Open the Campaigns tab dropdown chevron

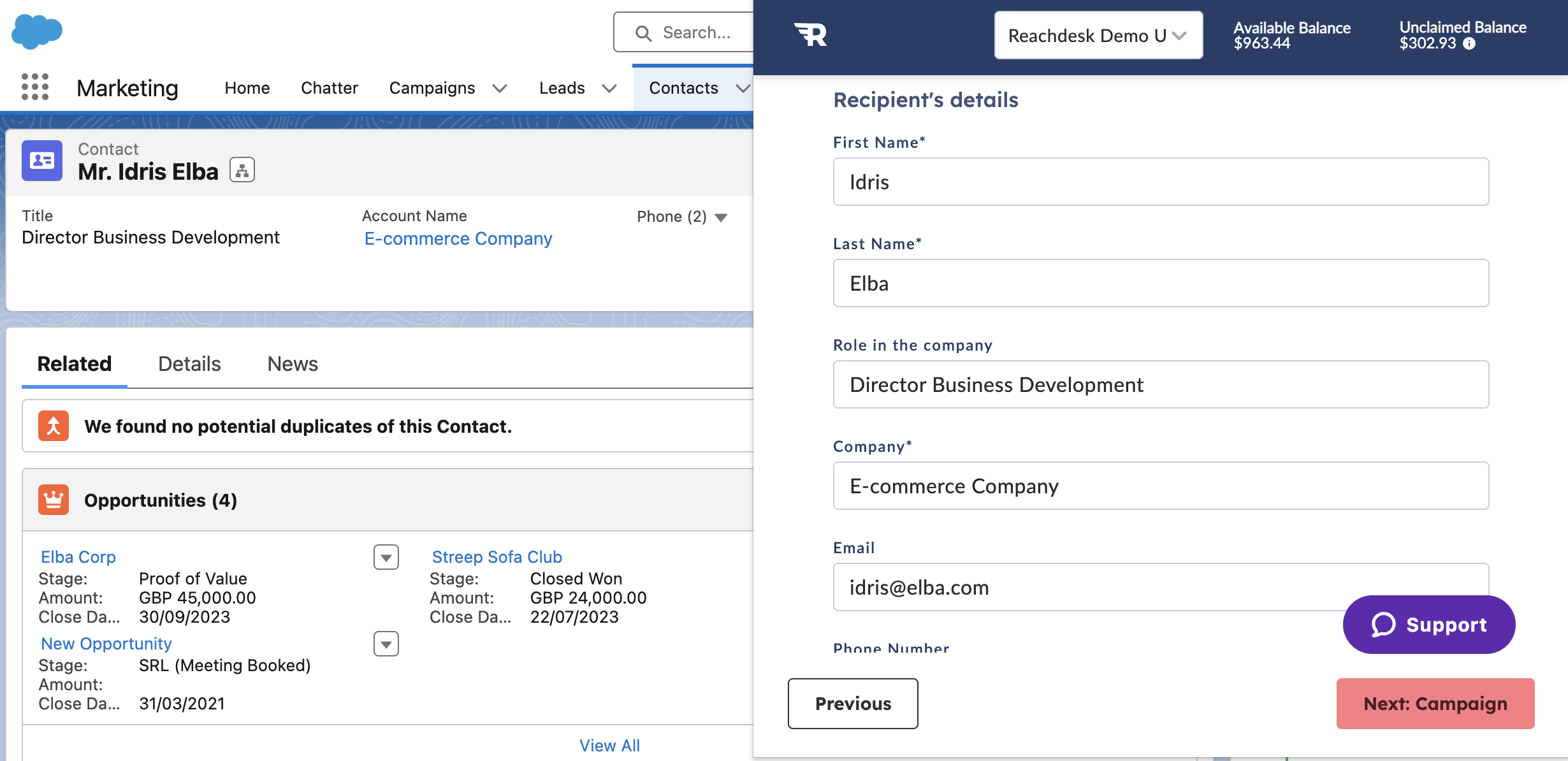coord(500,88)
